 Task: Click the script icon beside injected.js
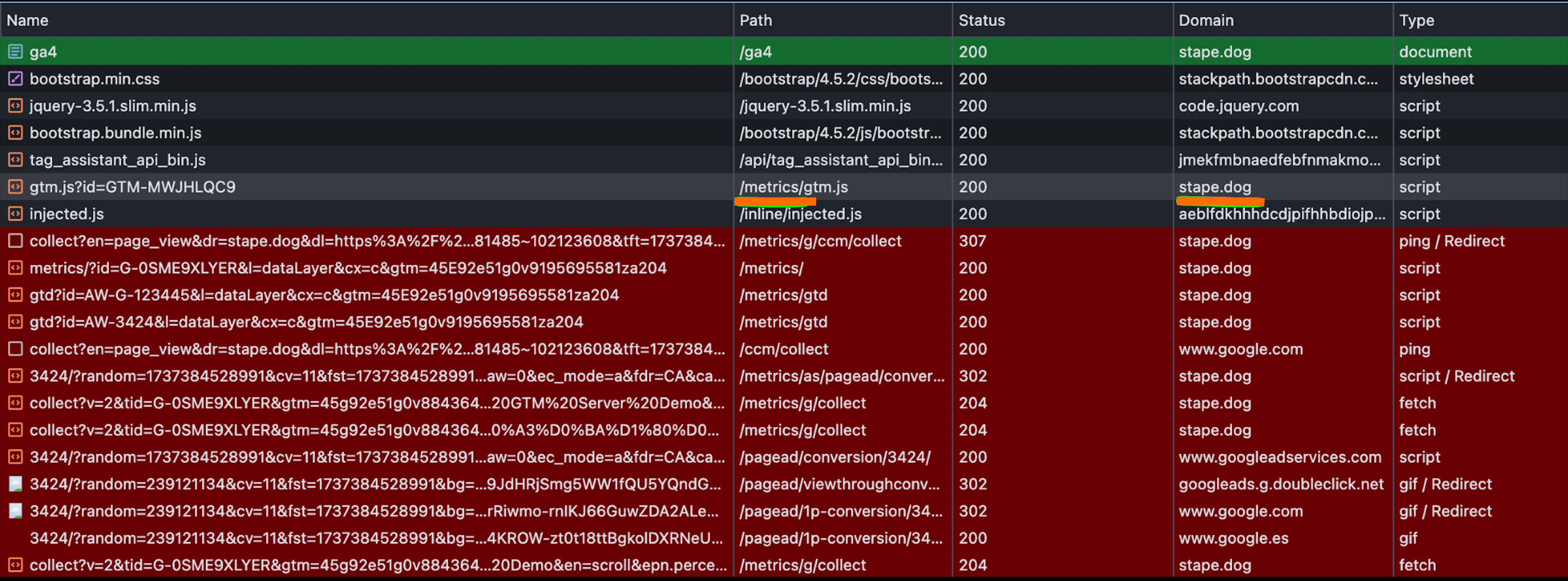pyautogui.click(x=15, y=214)
